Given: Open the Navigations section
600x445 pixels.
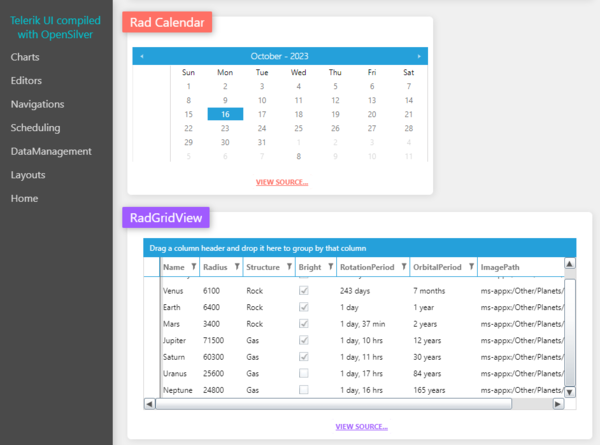Looking at the screenshot, I should [x=38, y=104].
